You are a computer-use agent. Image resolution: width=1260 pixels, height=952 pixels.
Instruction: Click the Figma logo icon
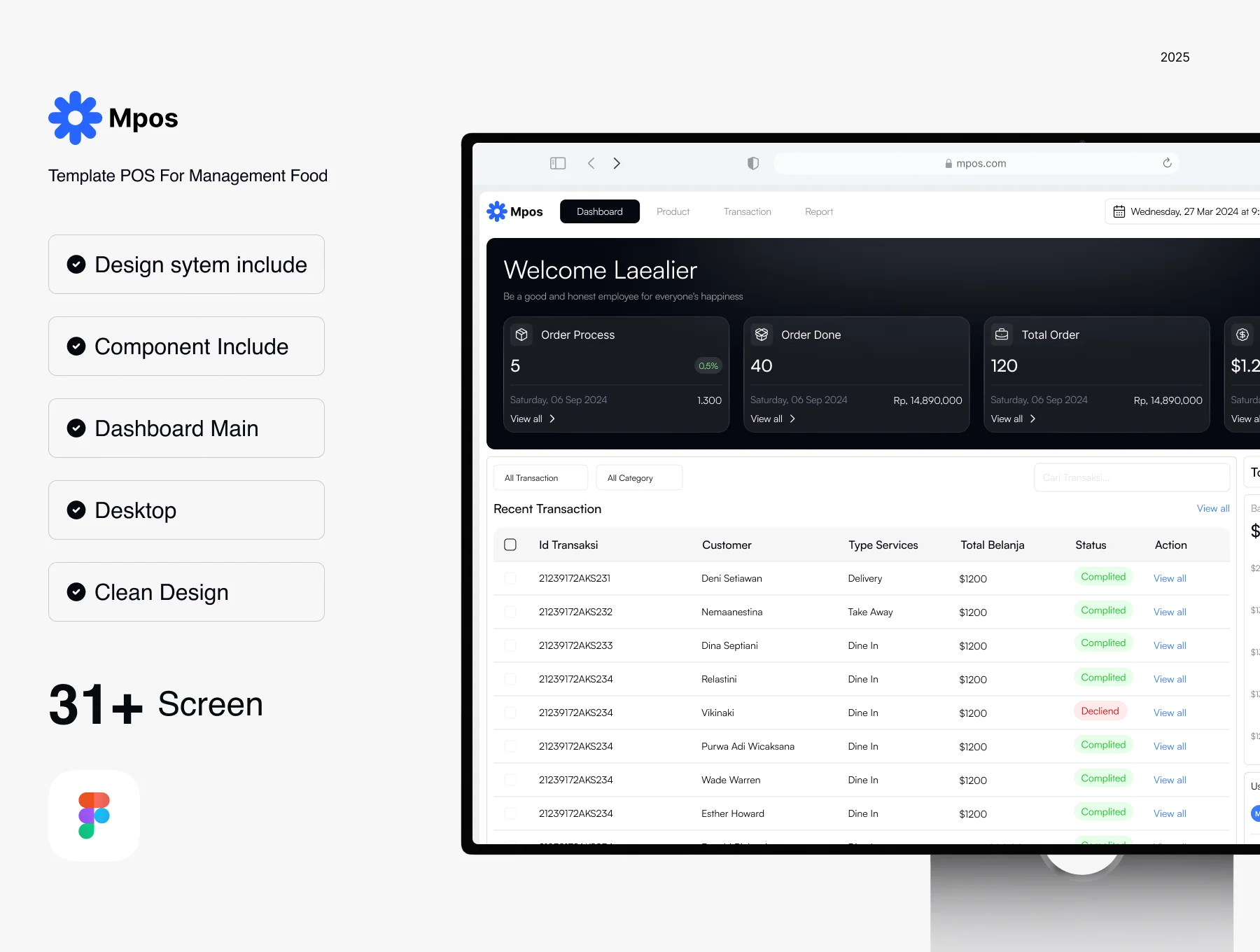(x=94, y=815)
